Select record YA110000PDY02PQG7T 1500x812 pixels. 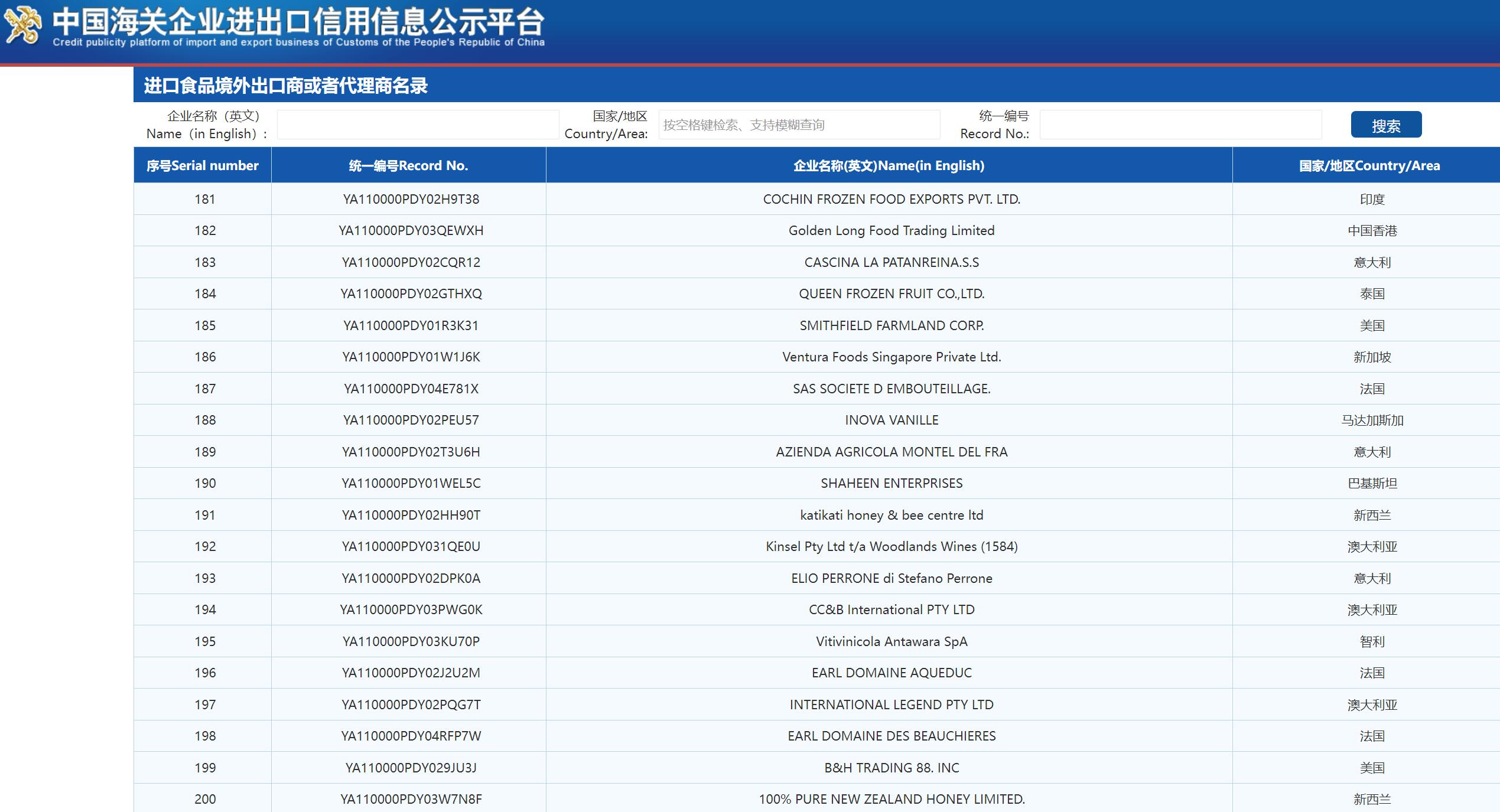(411, 705)
